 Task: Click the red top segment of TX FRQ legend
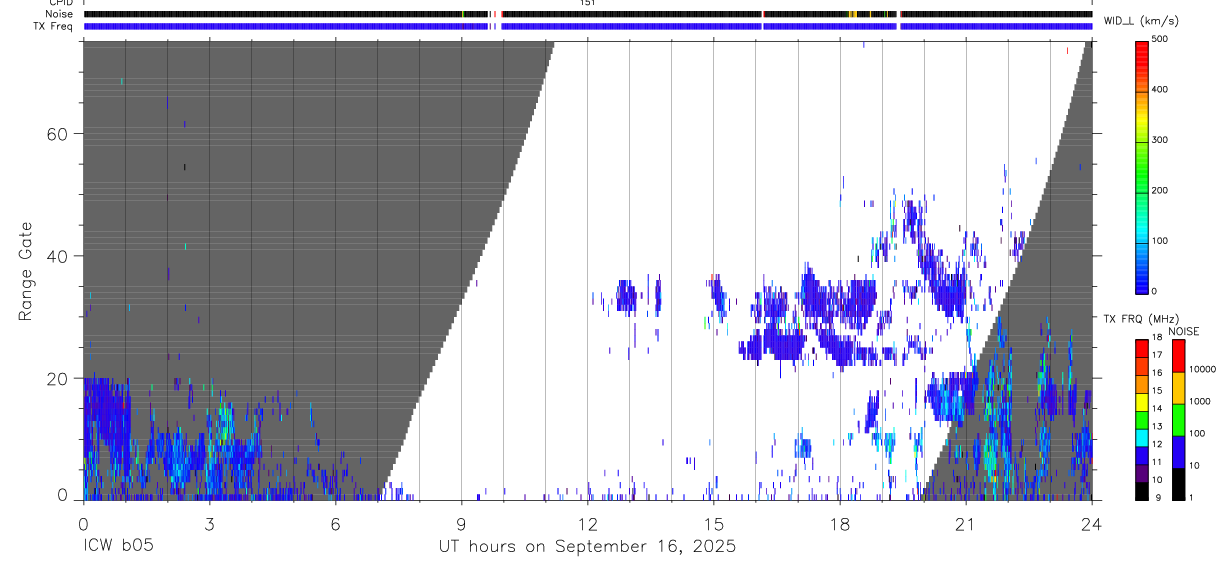[1141, 349]
